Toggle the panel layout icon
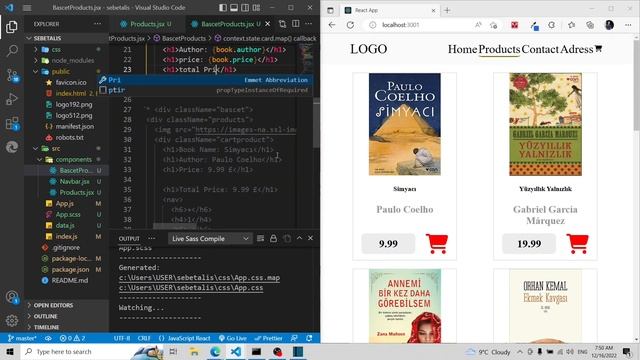640x360 pixels. click(234, 8)
